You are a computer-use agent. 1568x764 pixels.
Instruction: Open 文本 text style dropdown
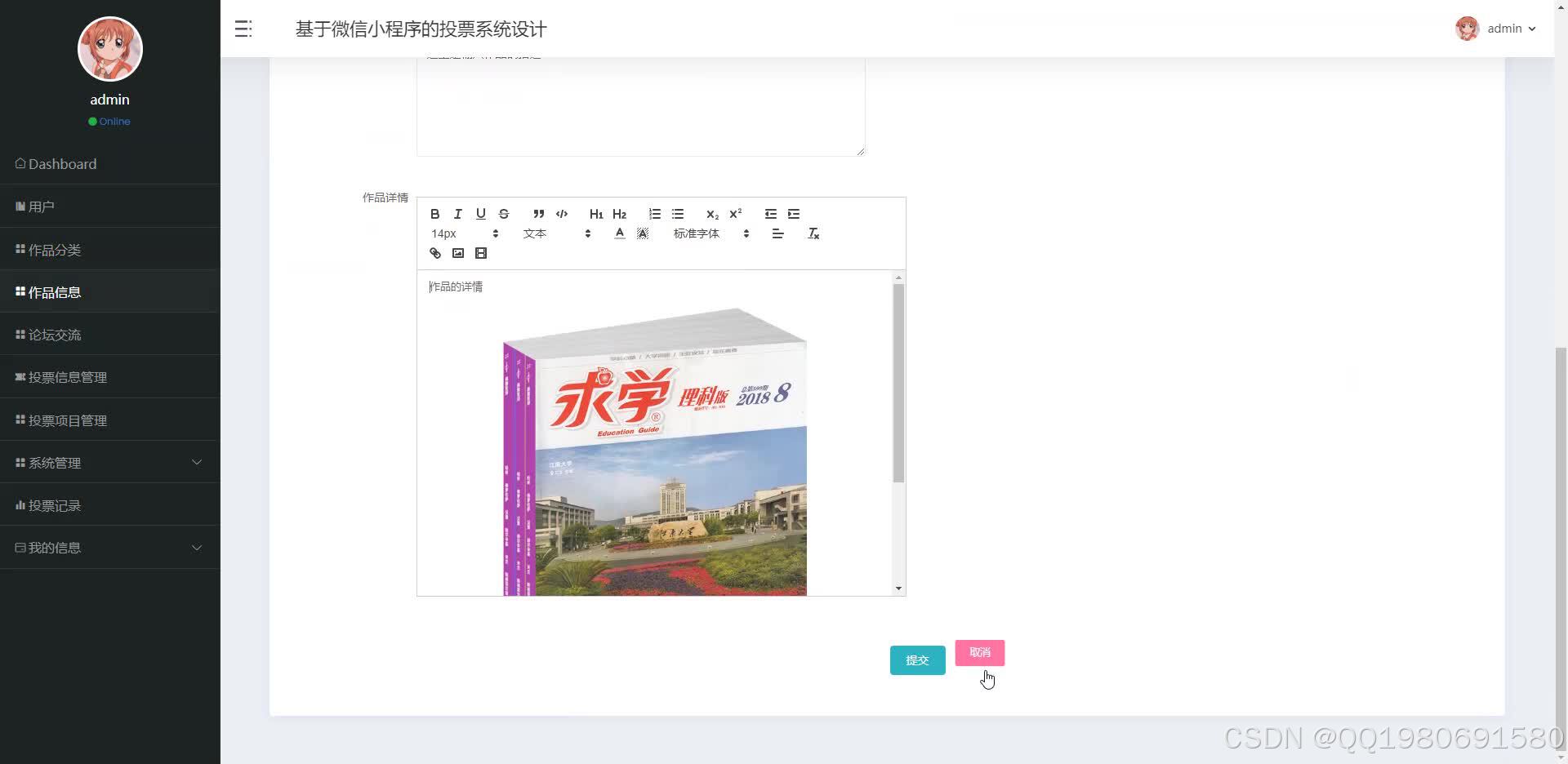point(557,233)
